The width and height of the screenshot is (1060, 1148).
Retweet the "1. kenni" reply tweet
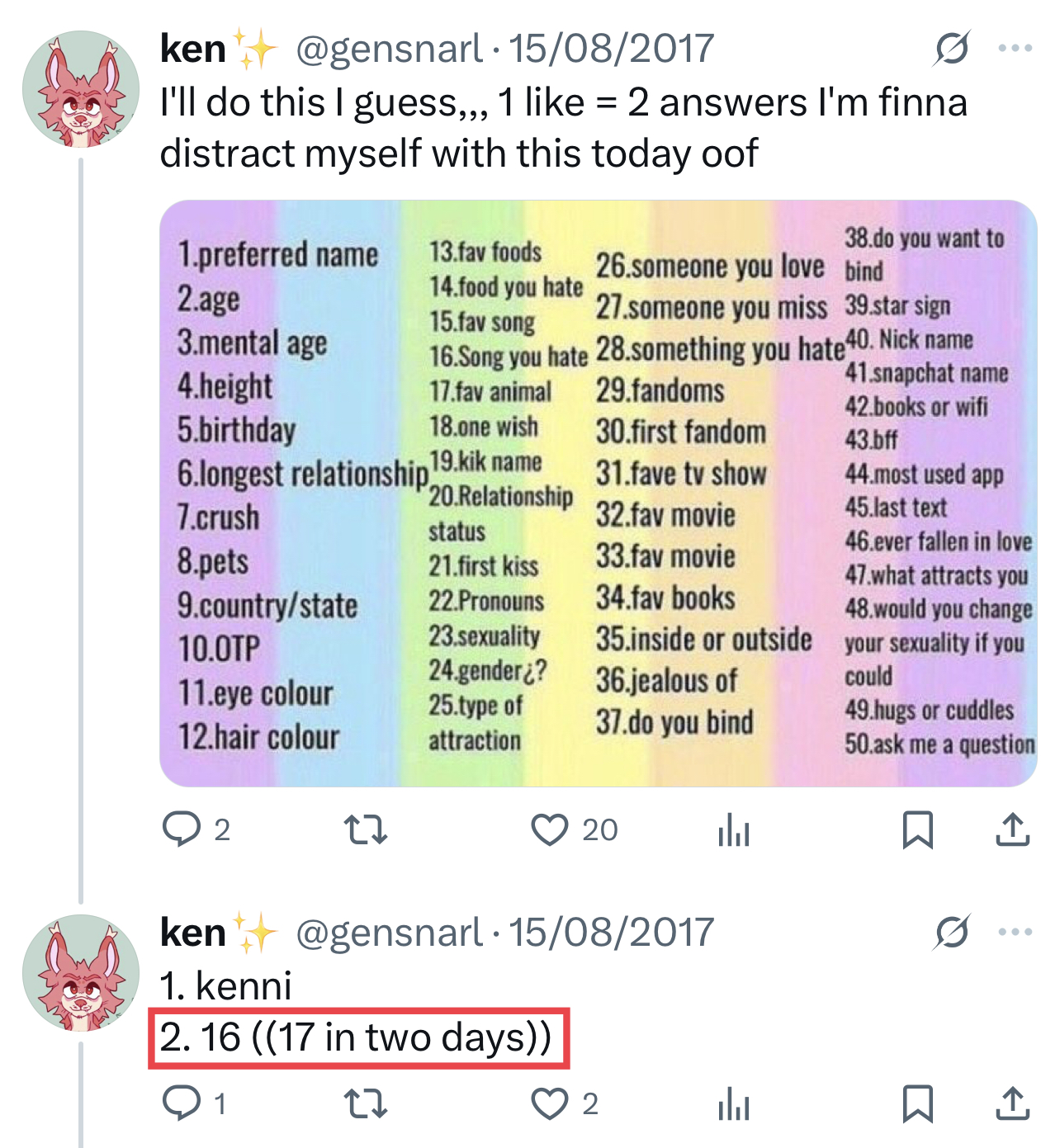pos(365,1103)
